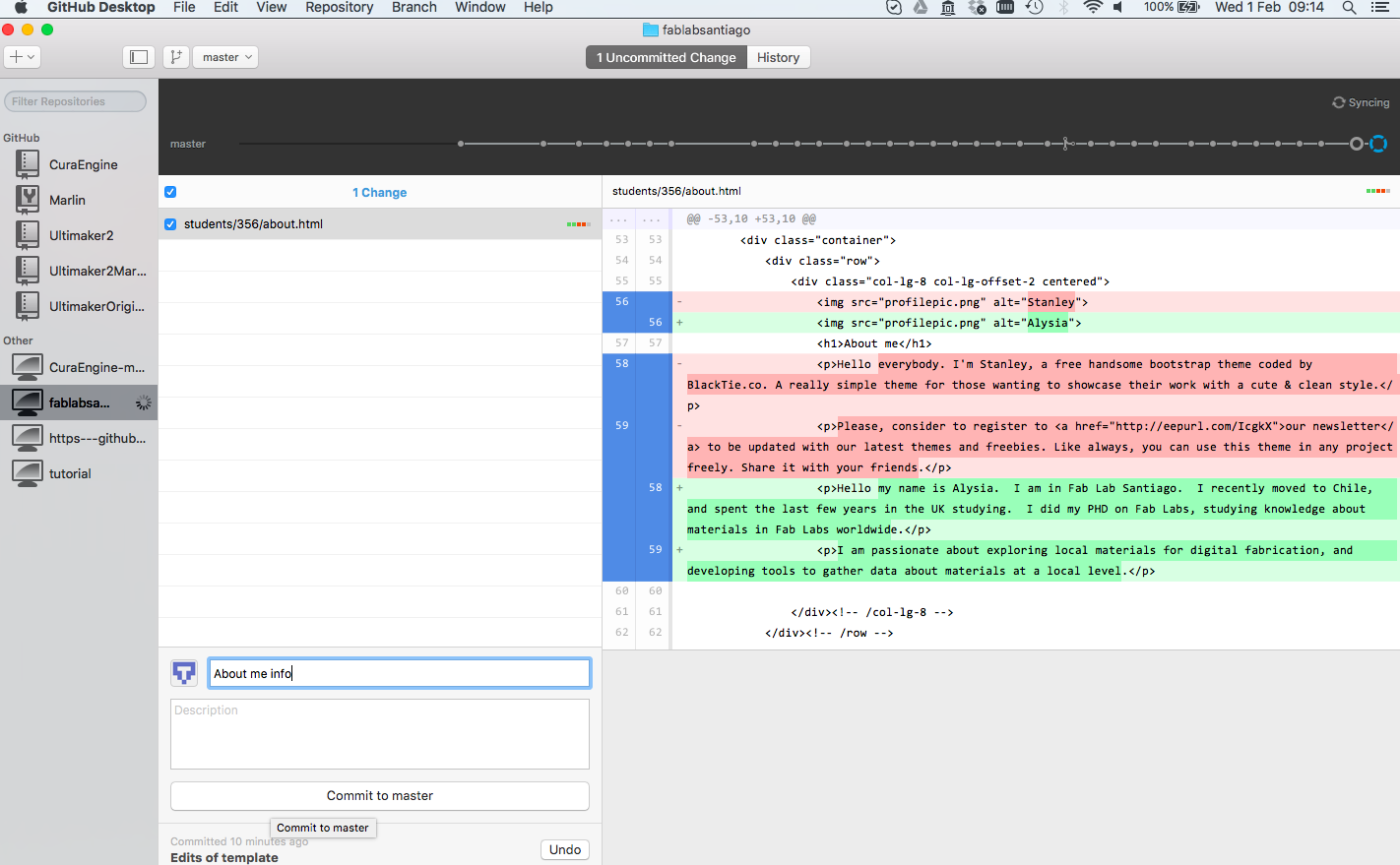Click the 1 Change header label
Image resolution: width=1400 pixels, height=865 pixels.
click(379, 193)
